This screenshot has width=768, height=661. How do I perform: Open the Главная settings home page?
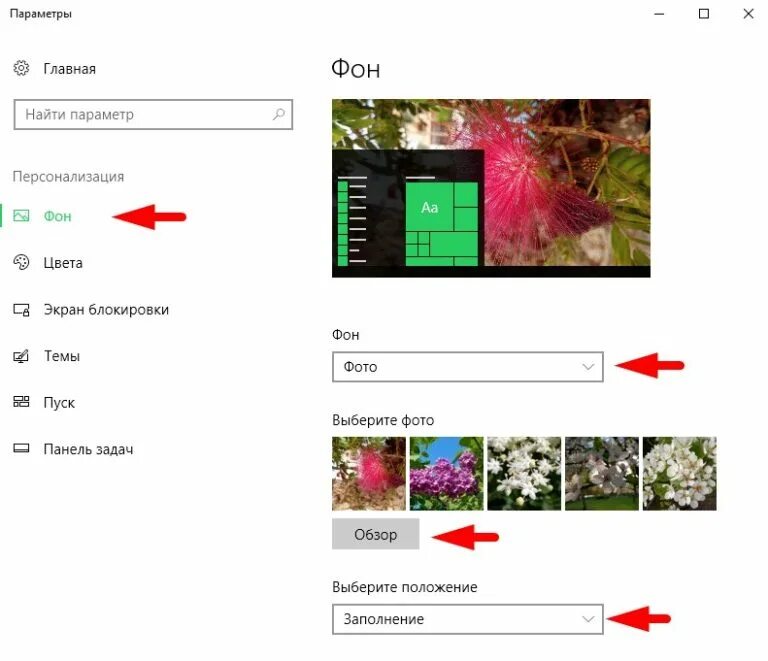click(69, 69)
